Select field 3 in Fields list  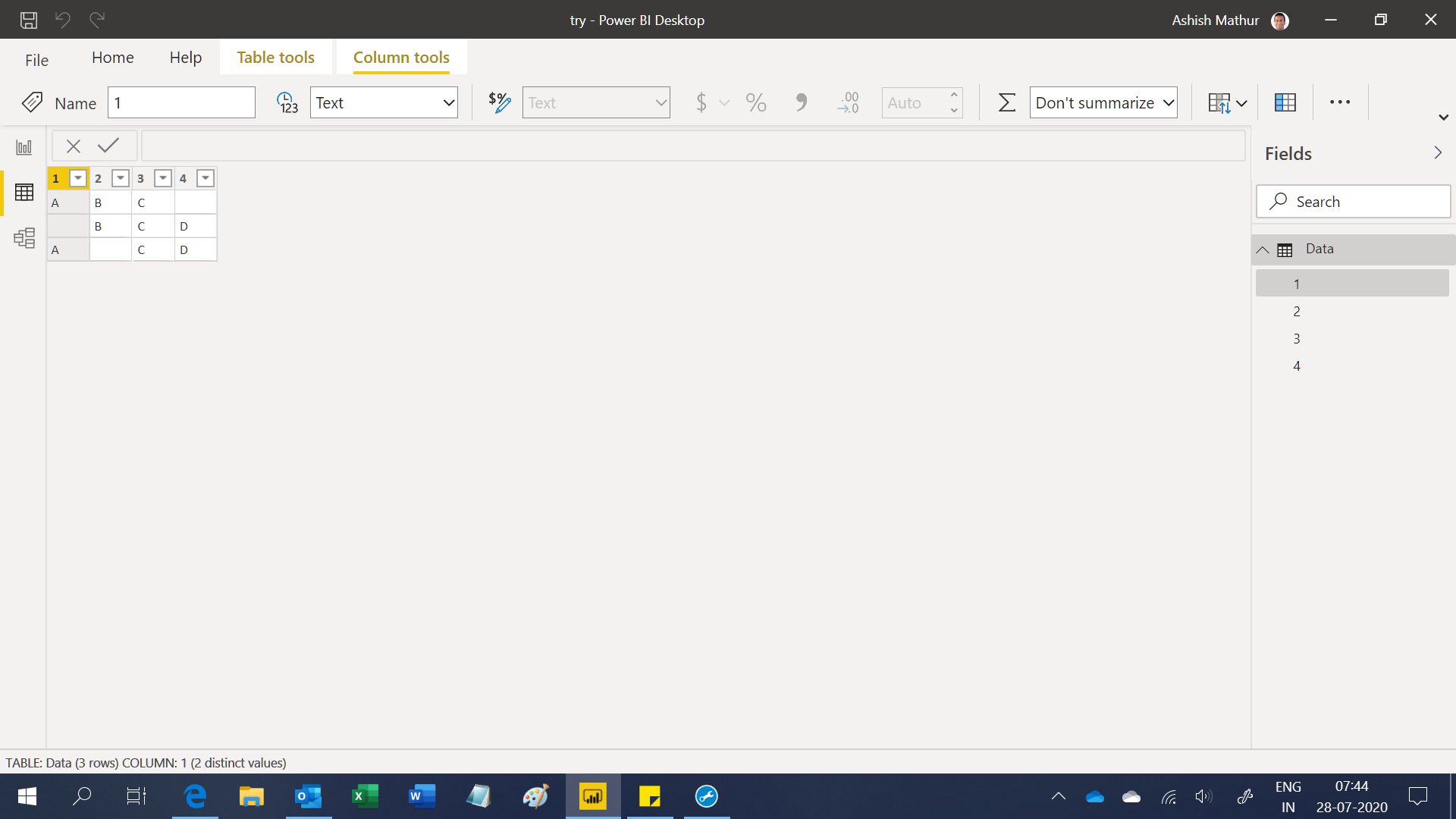click(x=1353, y=338)
